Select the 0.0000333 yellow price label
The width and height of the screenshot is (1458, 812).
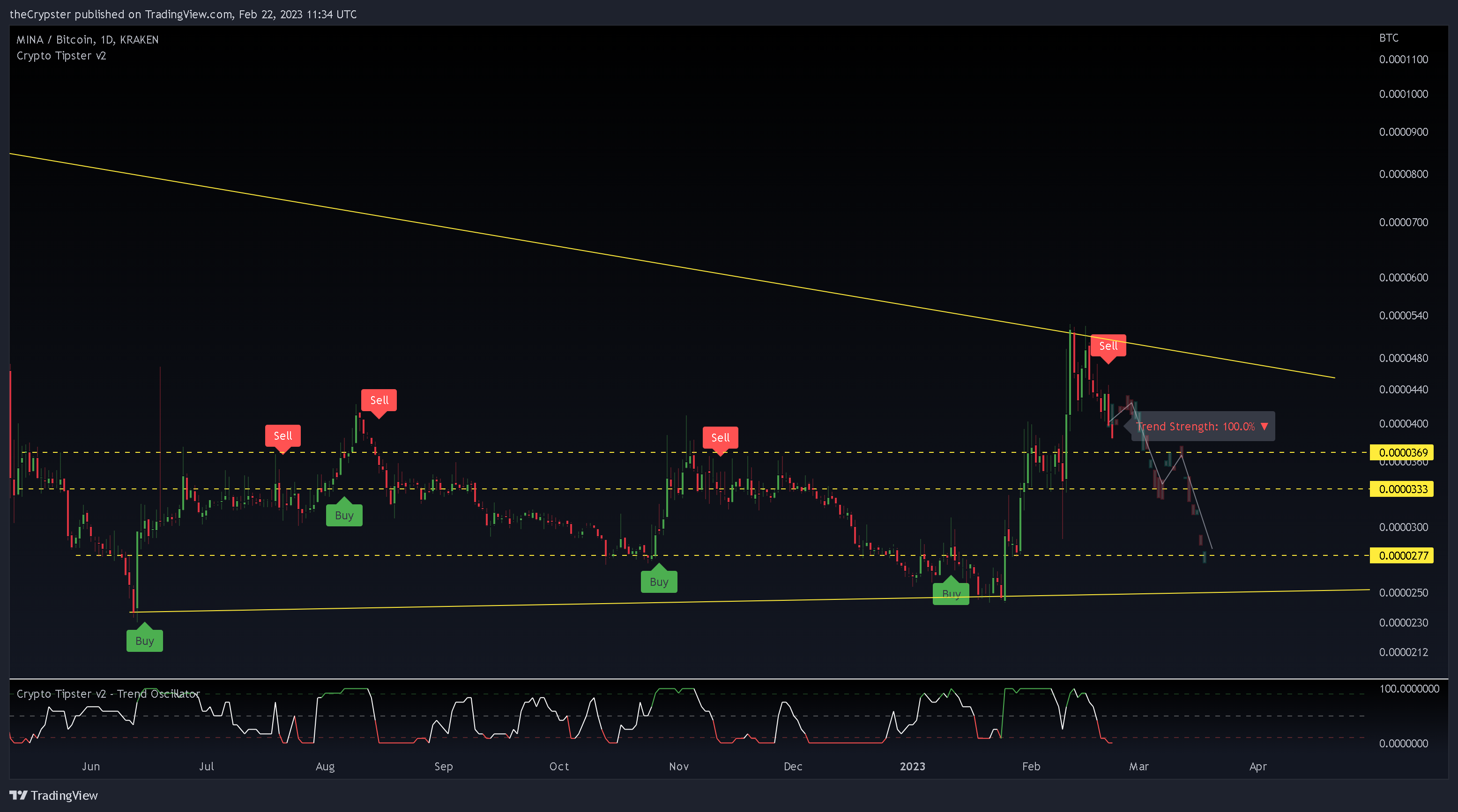point(1401,489)
